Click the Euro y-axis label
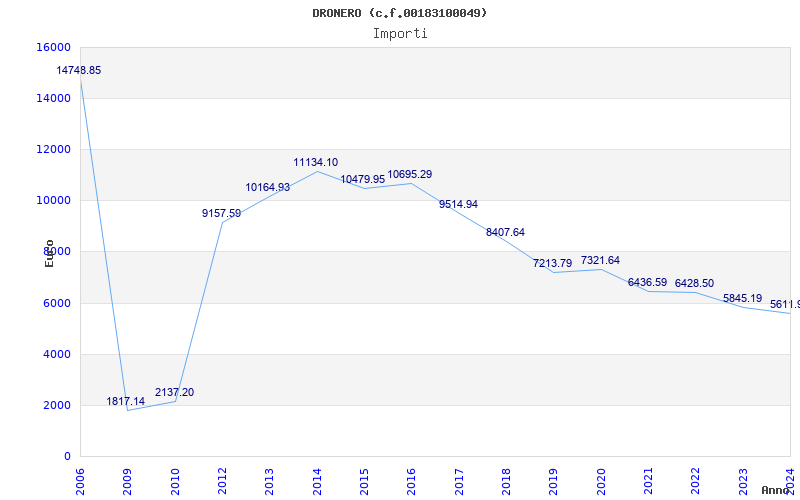The height and width of the screenshot is (500, 800). 49,254
